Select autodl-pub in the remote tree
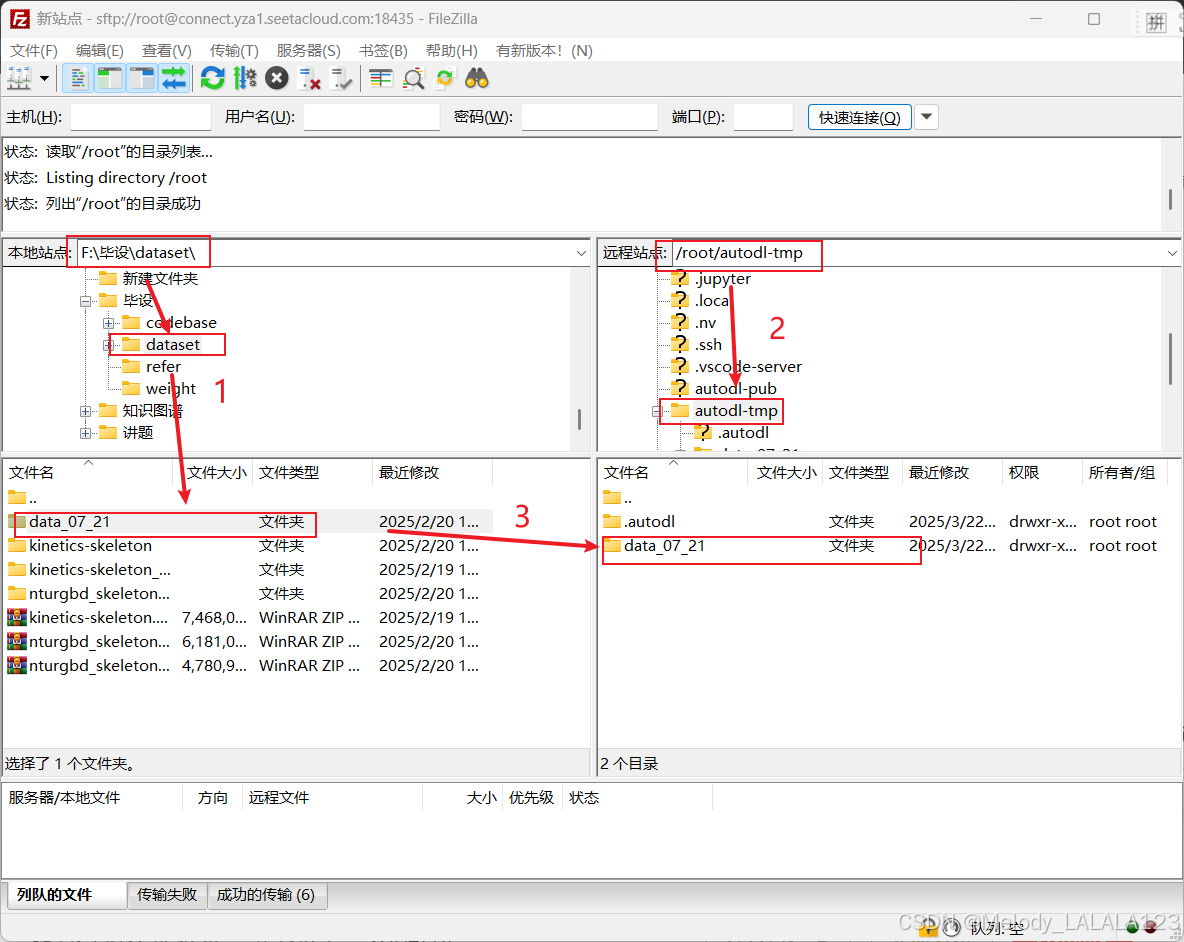The height and width of the screenshot is (942, 1184). [x=735, y=389]
